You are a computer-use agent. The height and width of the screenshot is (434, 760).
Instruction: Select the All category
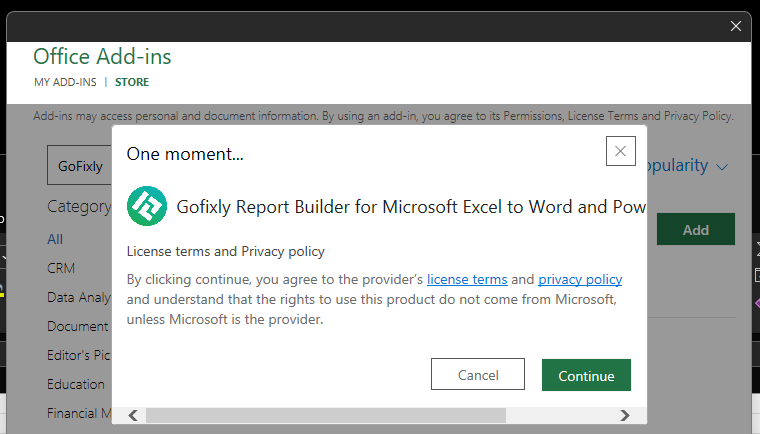(x=55, y=239)
